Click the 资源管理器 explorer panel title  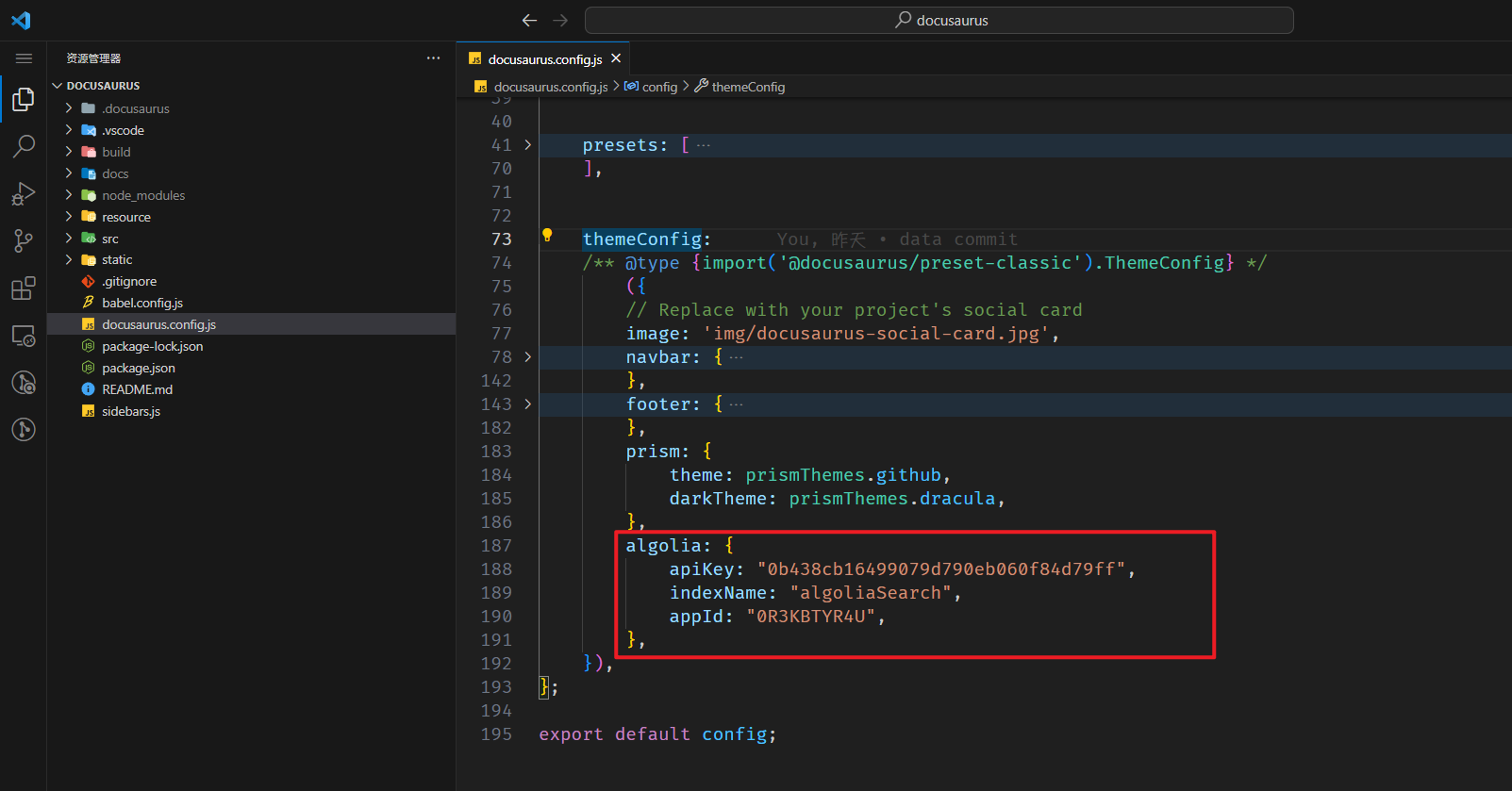point(93,58)
